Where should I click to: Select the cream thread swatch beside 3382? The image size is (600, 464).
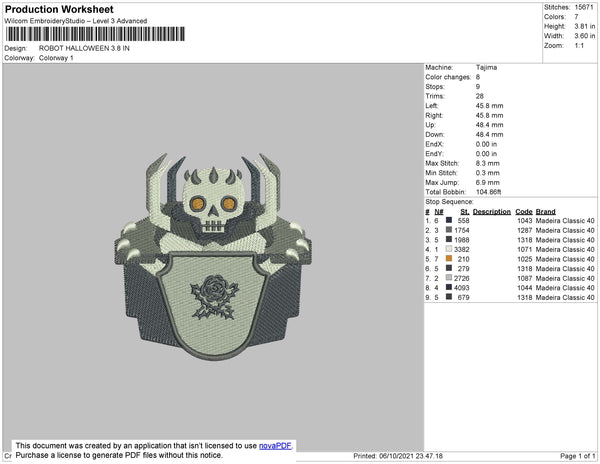450,249
